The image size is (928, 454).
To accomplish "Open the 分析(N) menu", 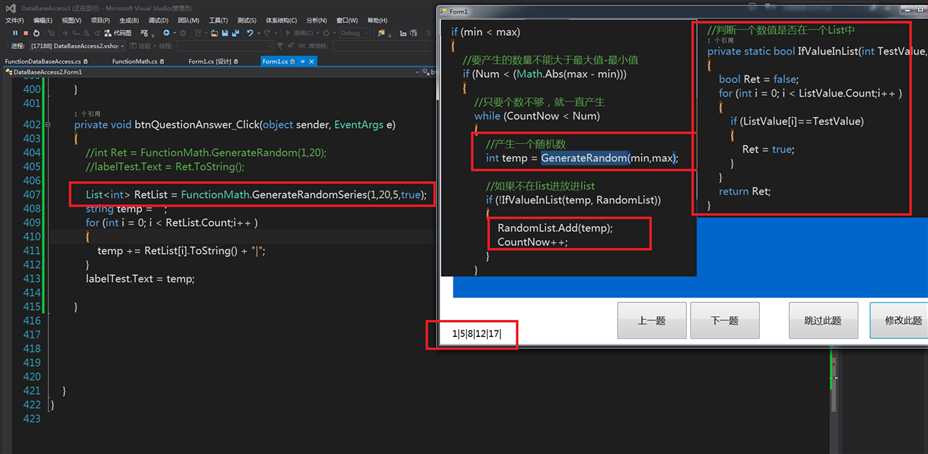I will pyautogui.click(x=317, y=21).
